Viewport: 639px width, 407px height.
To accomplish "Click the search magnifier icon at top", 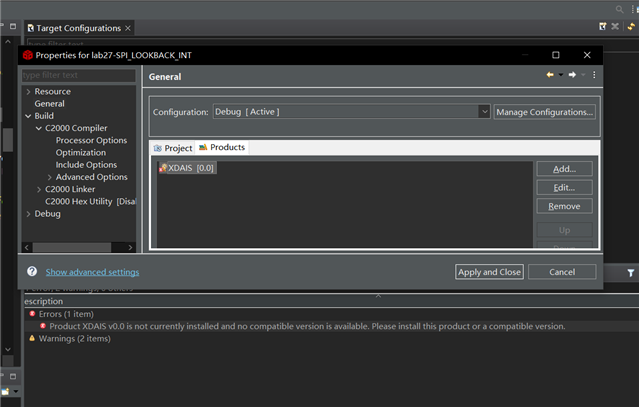I will [619, 9].
